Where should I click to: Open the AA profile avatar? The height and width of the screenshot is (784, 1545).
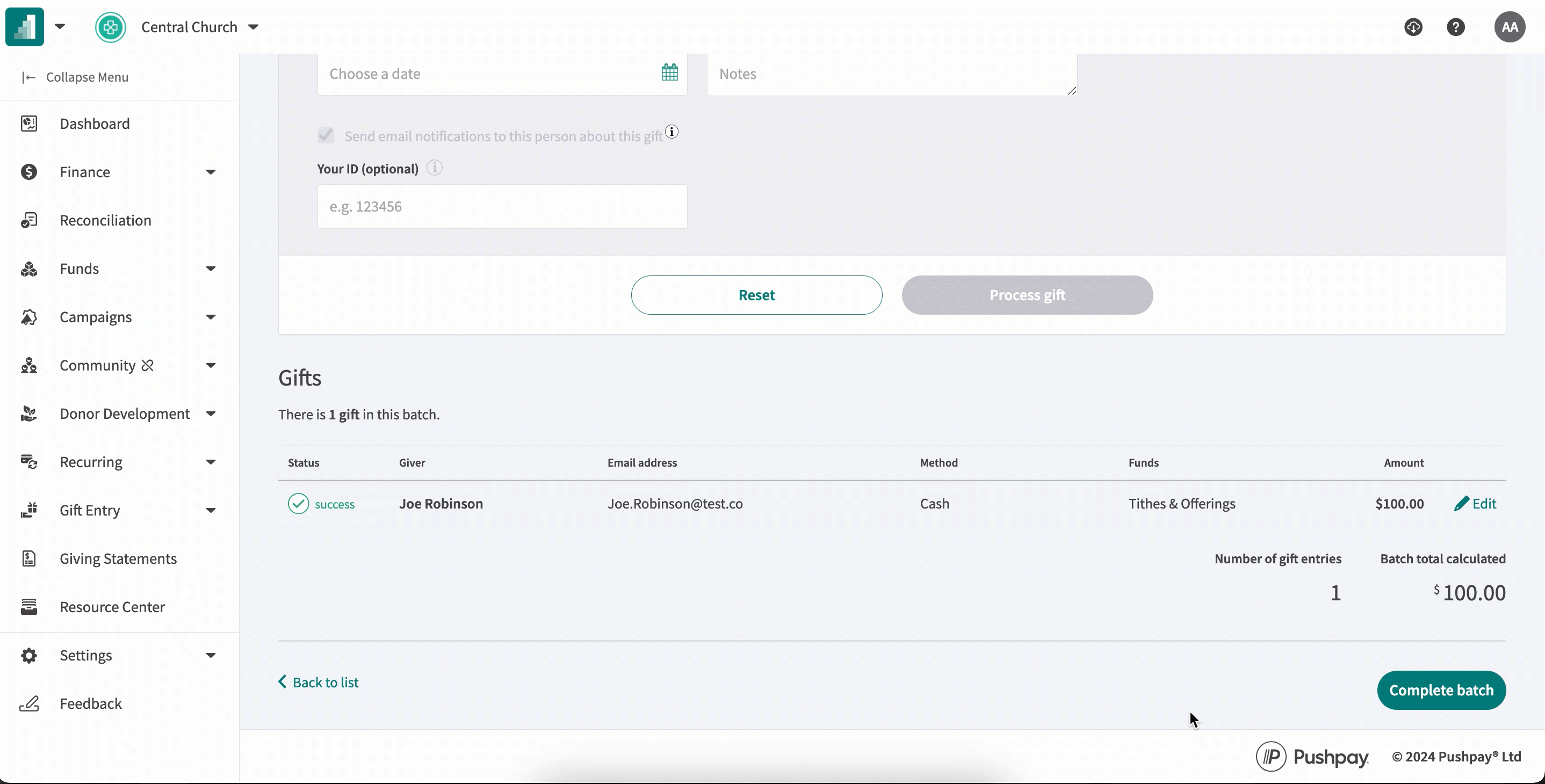[1510, 27]
